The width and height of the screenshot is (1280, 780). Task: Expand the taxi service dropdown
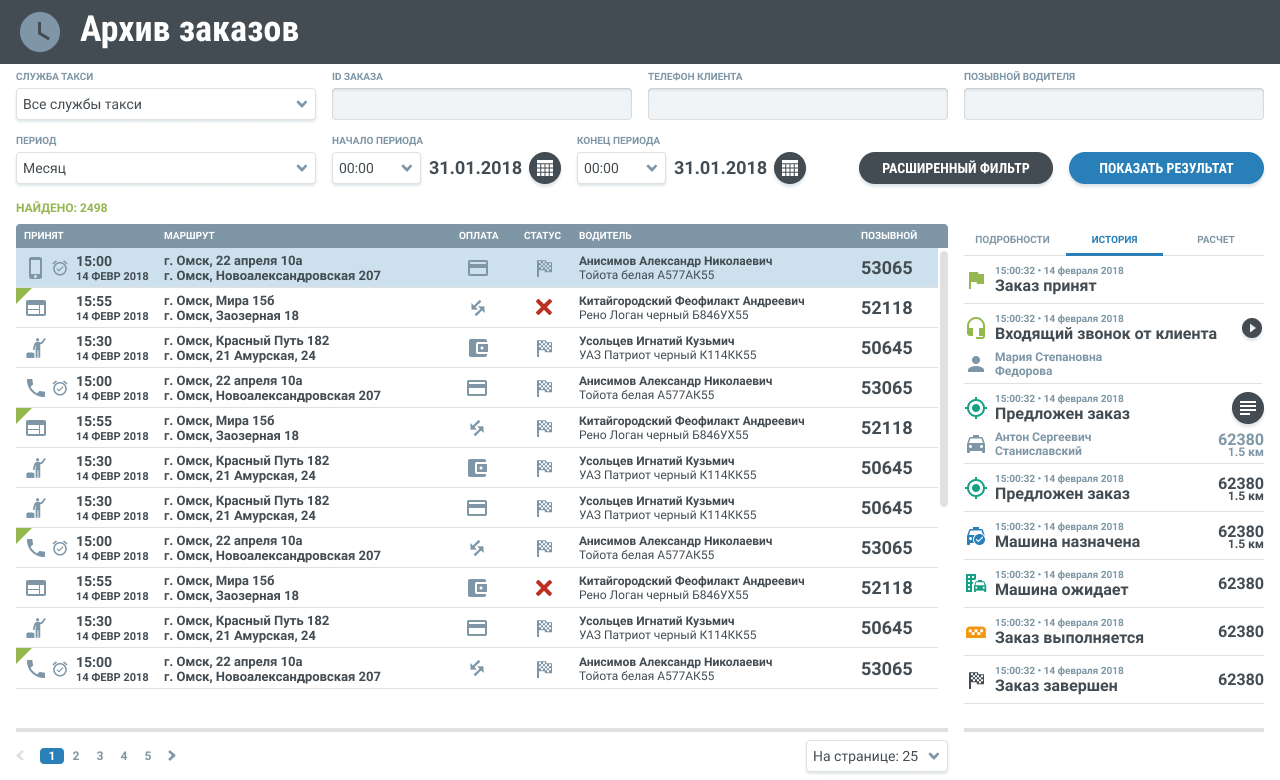[x=166, y=104]
